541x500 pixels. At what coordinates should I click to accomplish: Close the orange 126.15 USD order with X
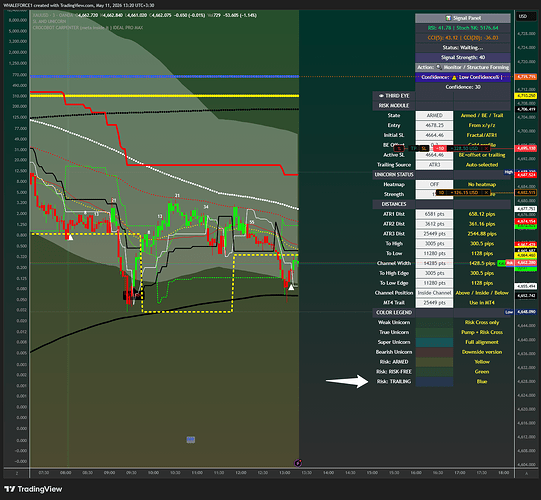point(486,193)
